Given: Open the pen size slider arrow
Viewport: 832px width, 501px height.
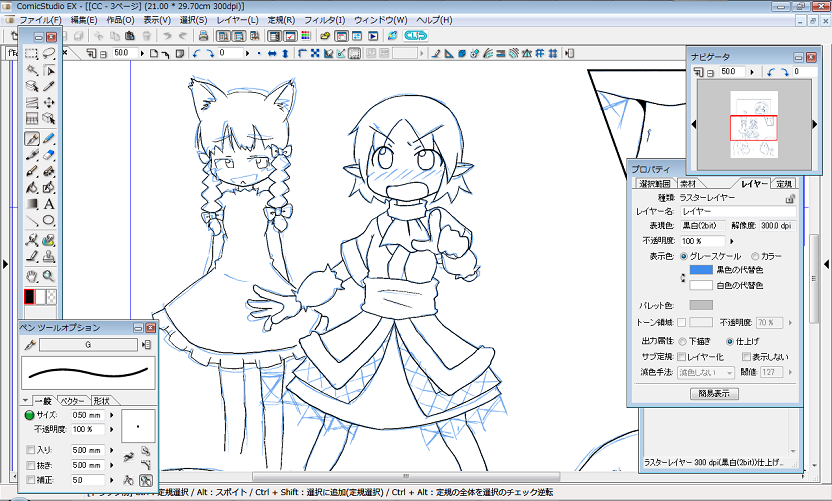Looking at the screenshot, I should 111,416.
